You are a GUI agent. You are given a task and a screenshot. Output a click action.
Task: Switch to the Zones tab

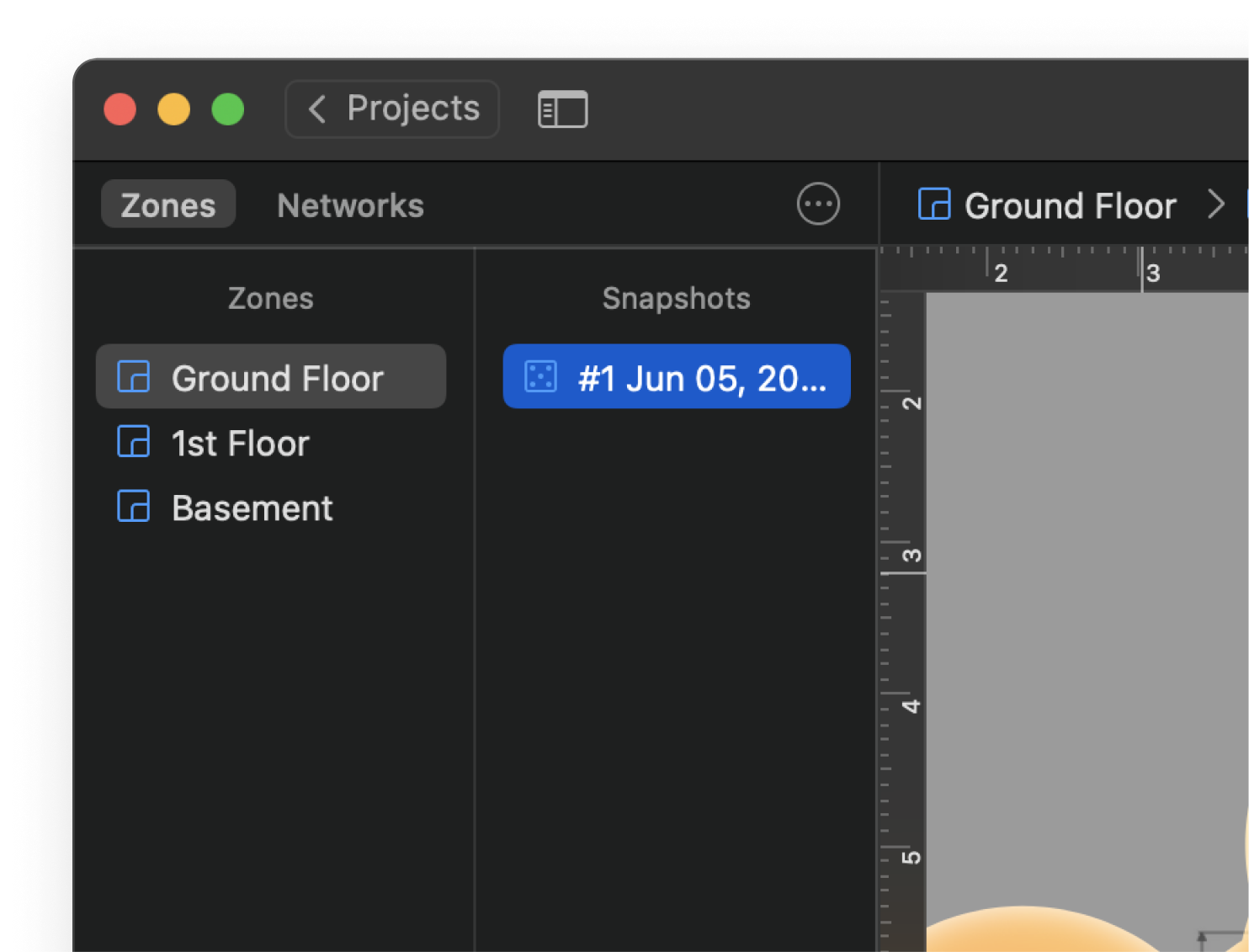(x=168, y=205)
